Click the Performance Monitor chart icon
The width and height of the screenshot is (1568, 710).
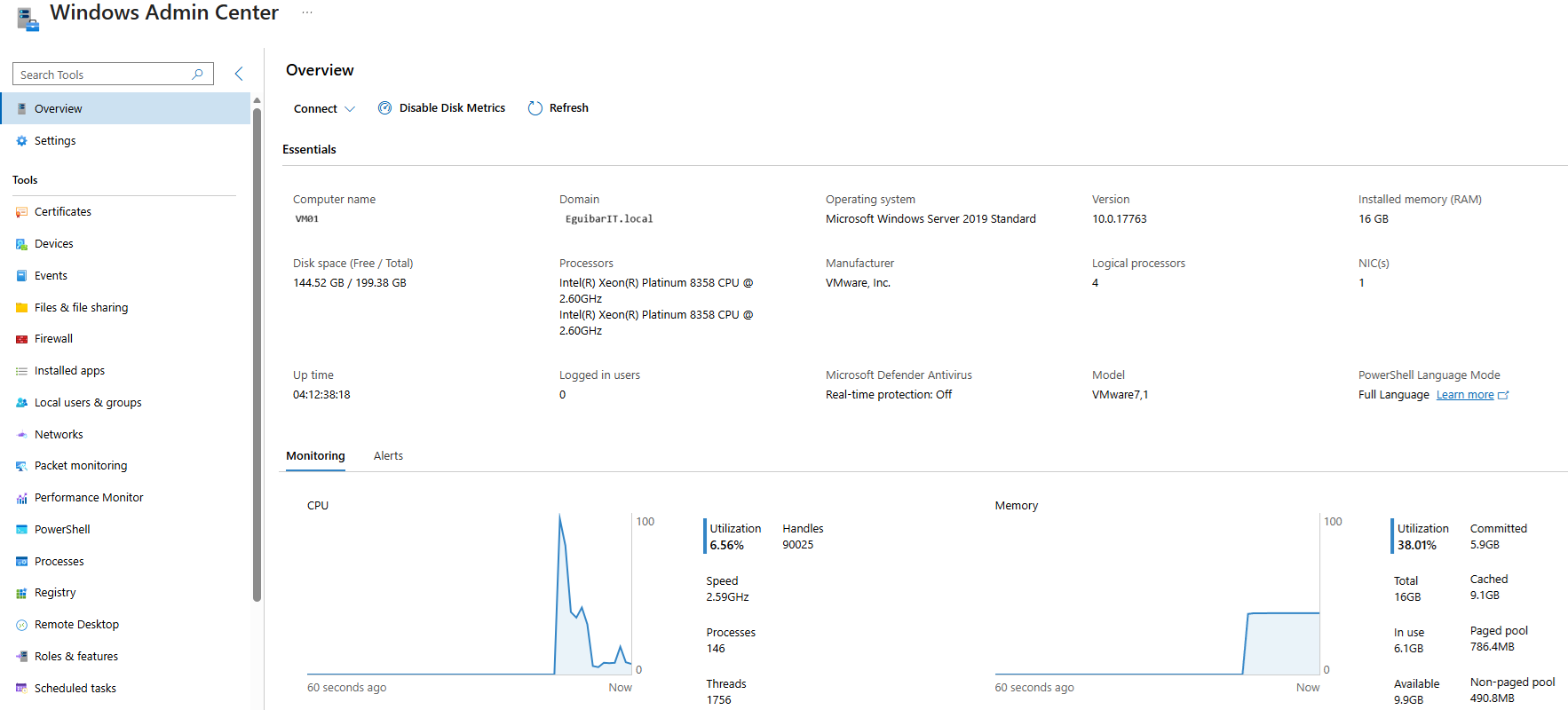(21, 498)
